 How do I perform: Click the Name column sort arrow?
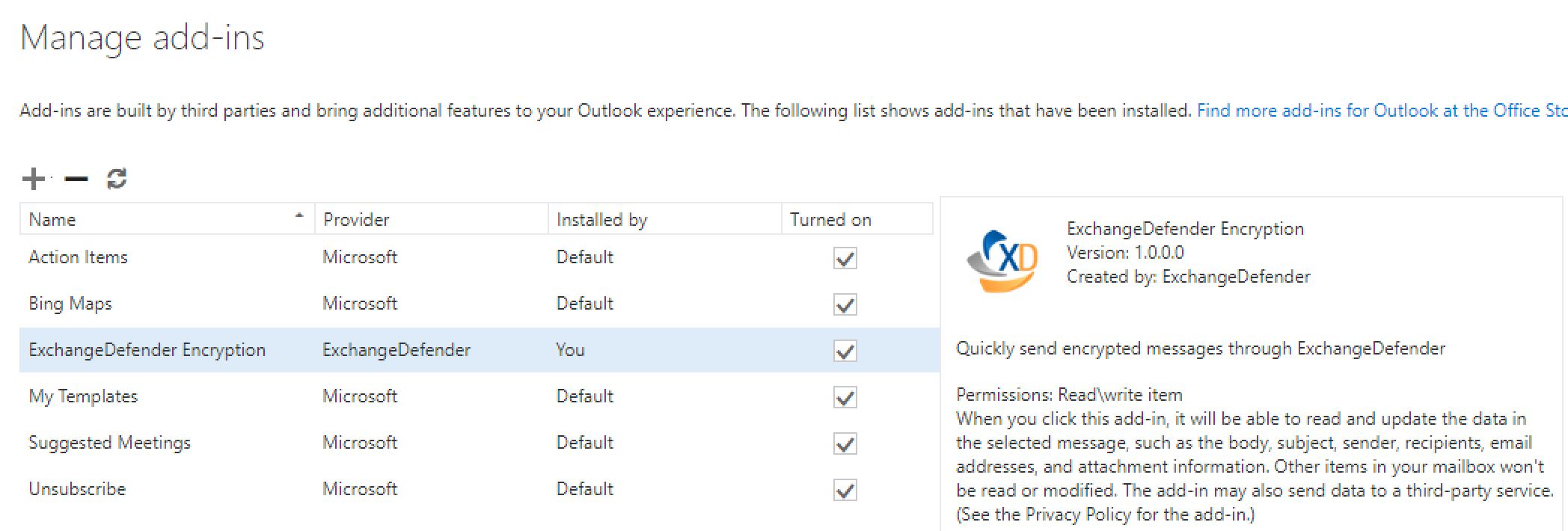(x=299, y=216)
